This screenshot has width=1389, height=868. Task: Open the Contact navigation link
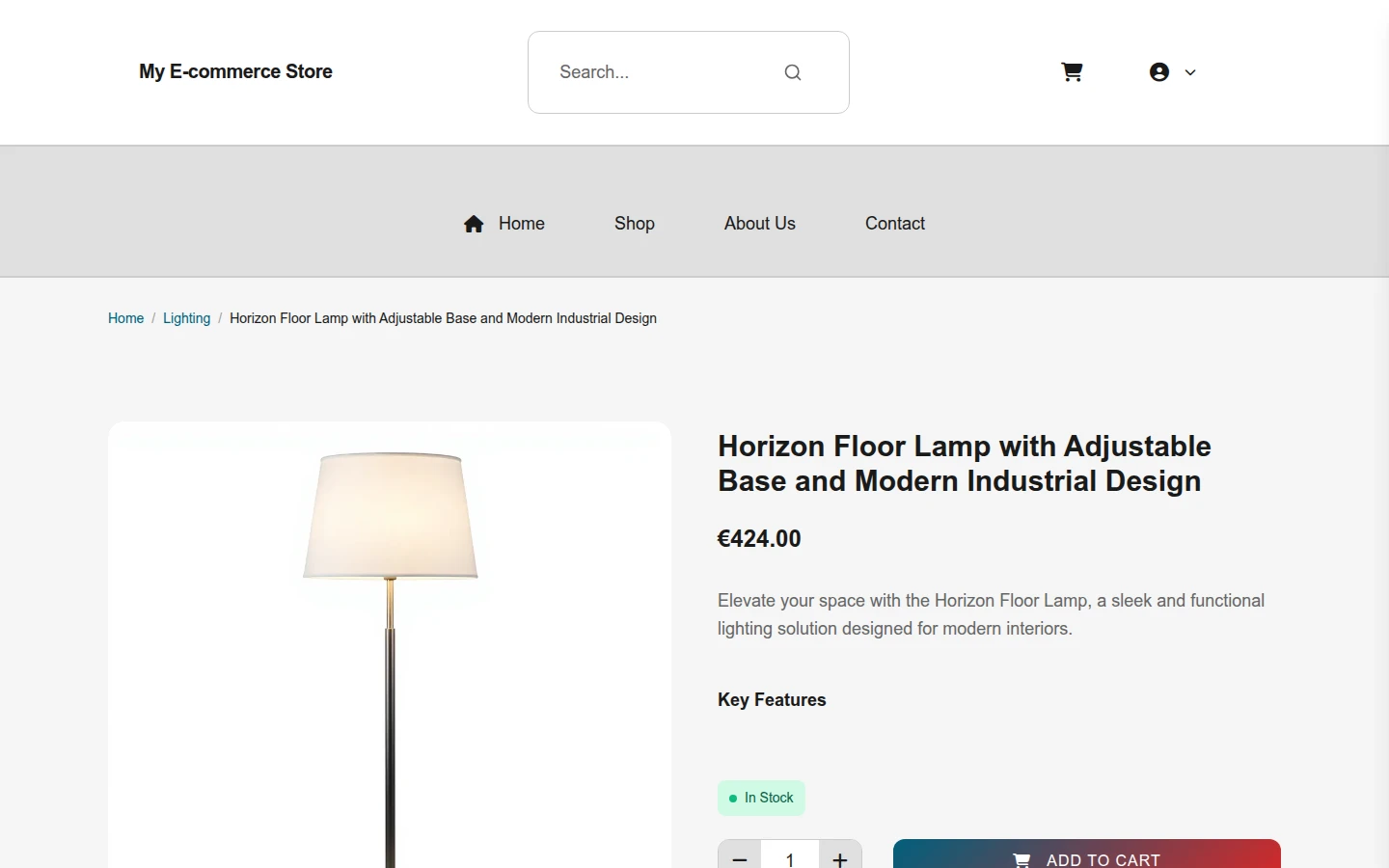click(x=895, y=224)
